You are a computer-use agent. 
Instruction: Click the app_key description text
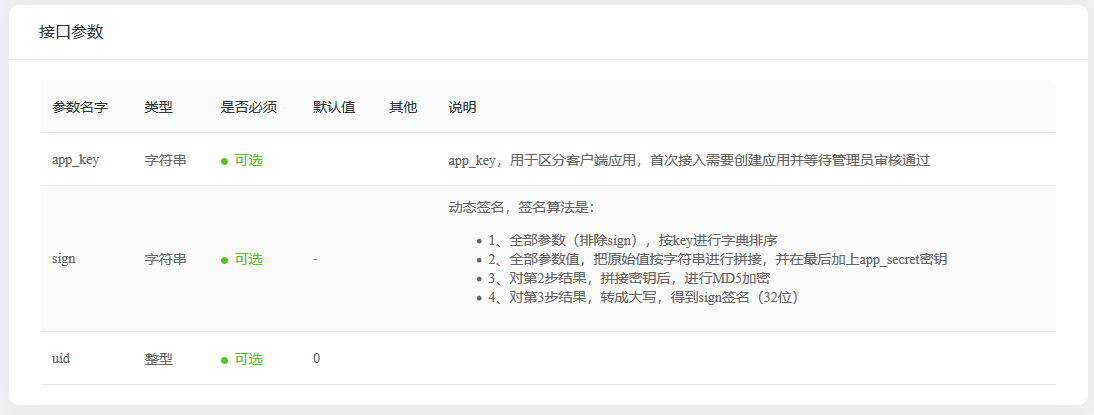pos(688,160)
